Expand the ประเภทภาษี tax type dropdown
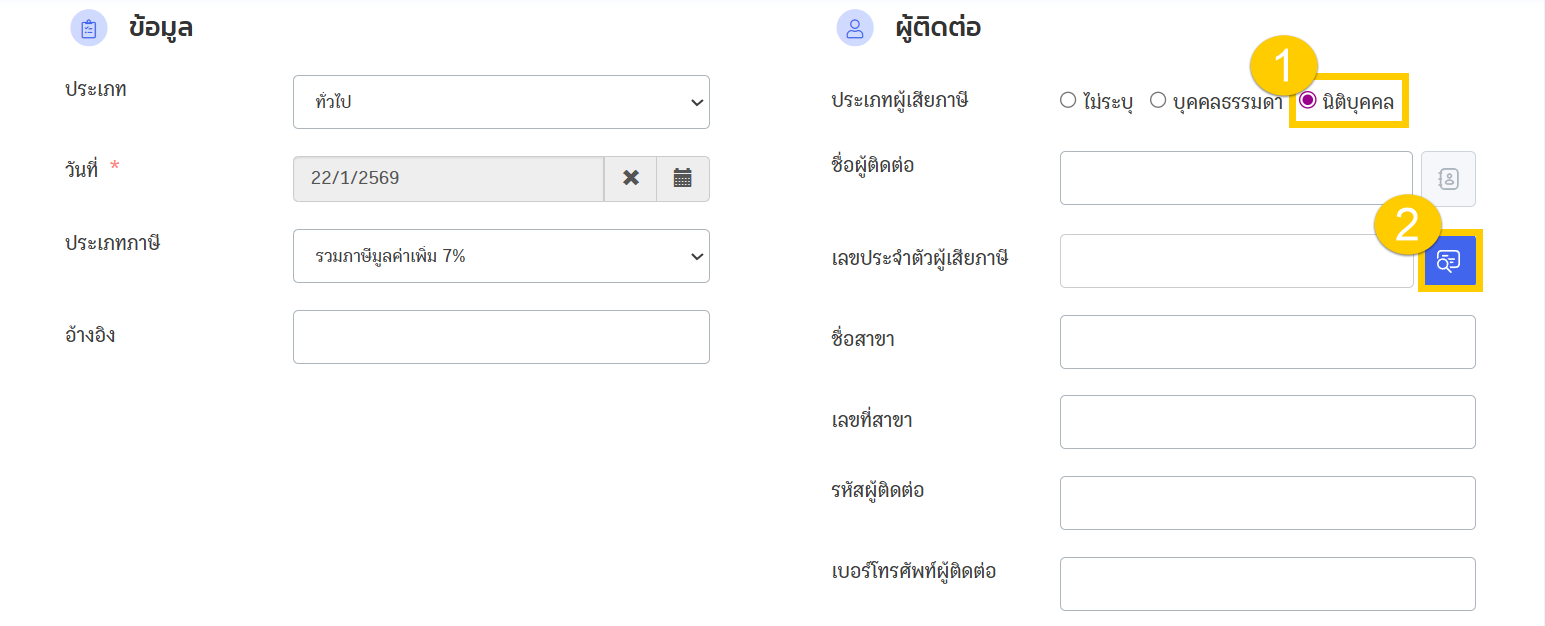 click(501, 256)
